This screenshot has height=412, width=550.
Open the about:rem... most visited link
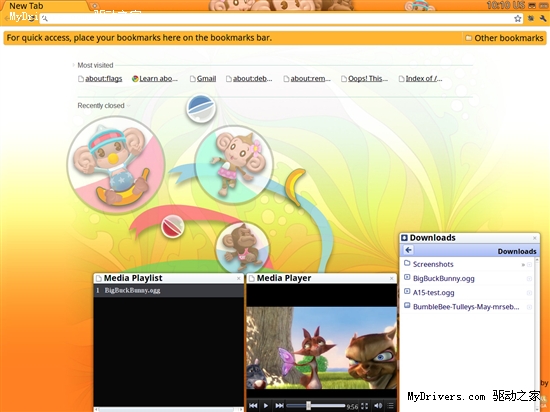307,79
